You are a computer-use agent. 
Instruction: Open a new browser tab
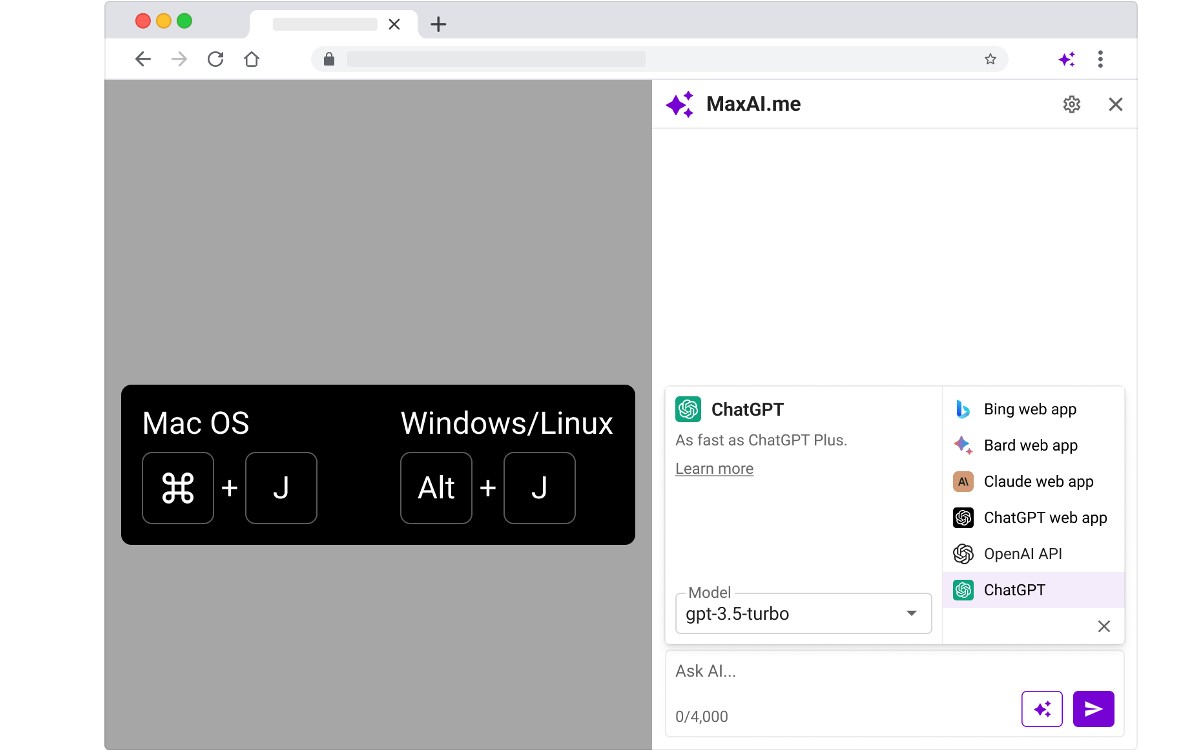[438, 24]
